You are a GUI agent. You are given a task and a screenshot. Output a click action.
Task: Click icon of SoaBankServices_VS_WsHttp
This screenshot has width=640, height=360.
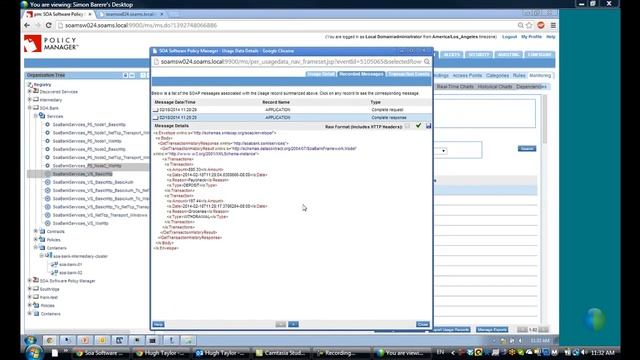click(x=47, y=223)
